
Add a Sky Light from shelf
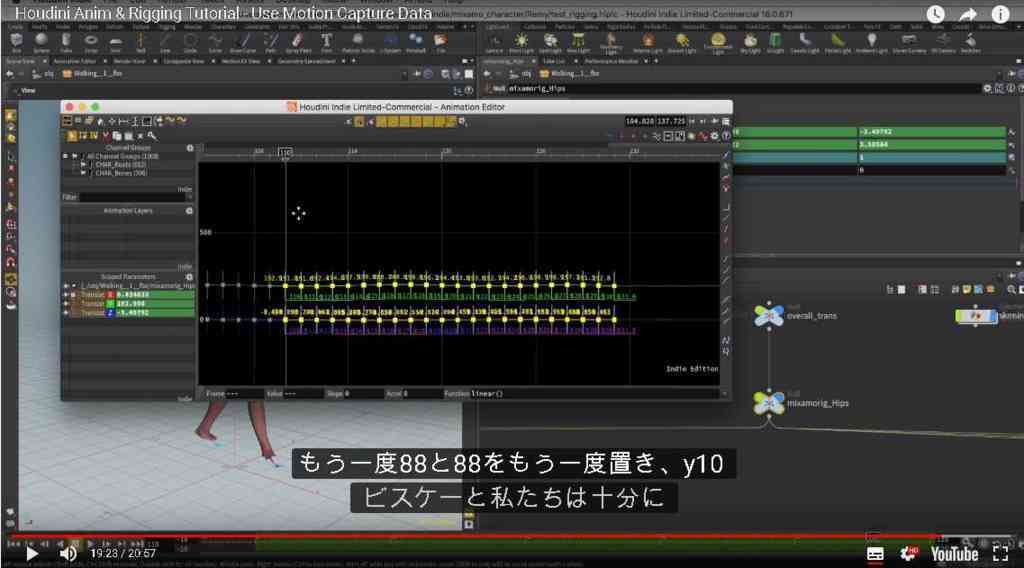[750, 42]
